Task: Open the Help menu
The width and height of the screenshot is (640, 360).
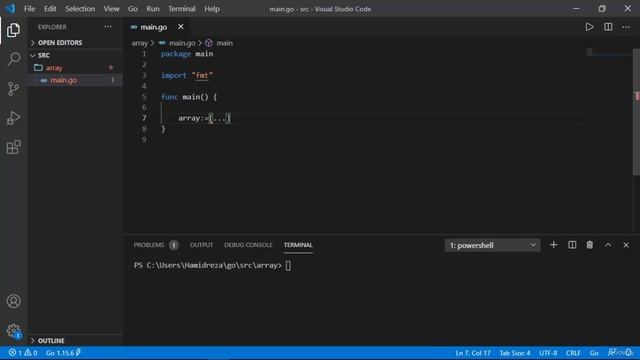Action: 212,9
